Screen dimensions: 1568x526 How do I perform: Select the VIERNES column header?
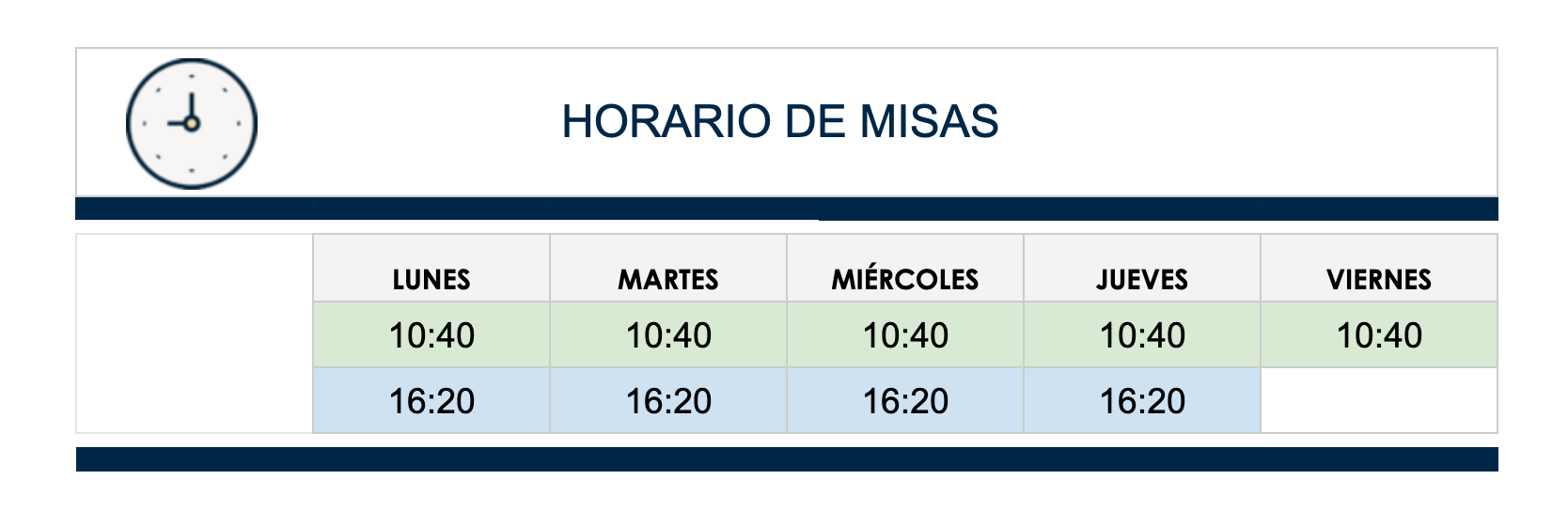coord(1379,279)
